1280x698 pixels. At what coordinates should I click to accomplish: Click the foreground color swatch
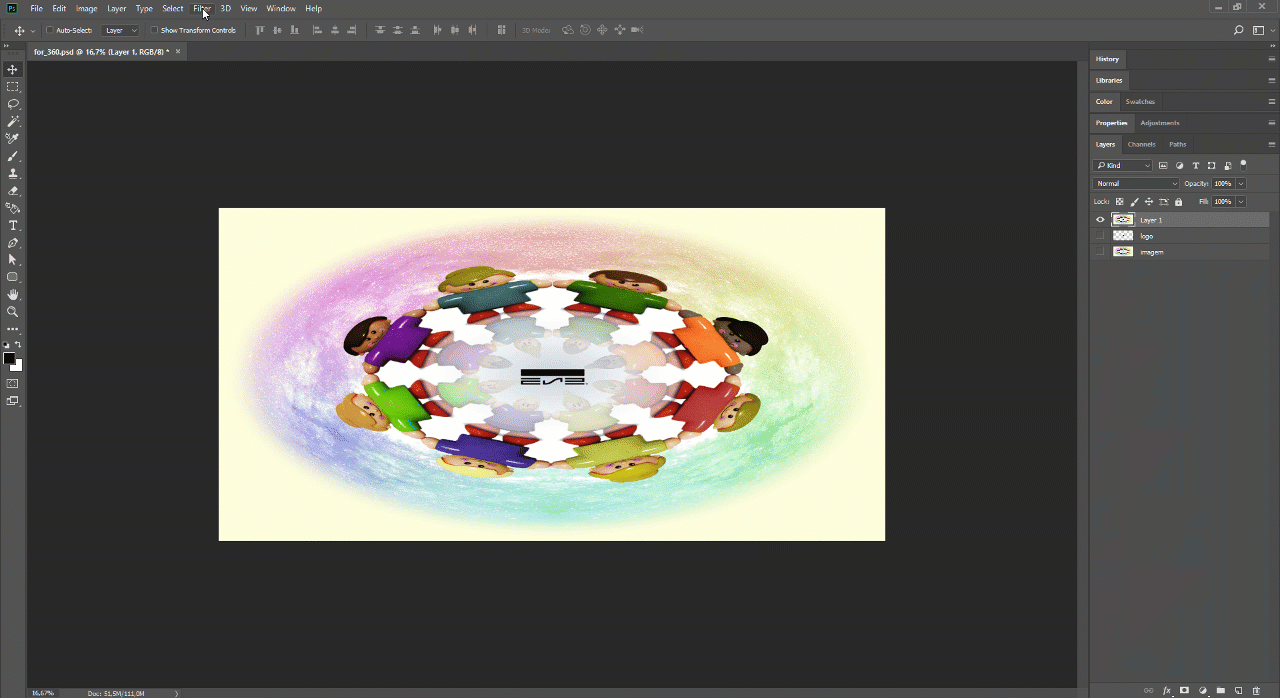9,358
